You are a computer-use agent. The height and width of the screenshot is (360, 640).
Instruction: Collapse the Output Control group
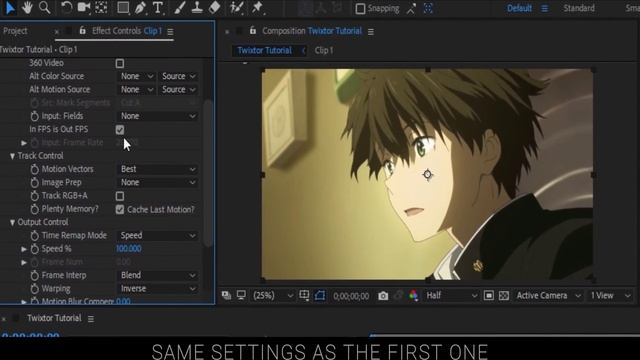12,222
